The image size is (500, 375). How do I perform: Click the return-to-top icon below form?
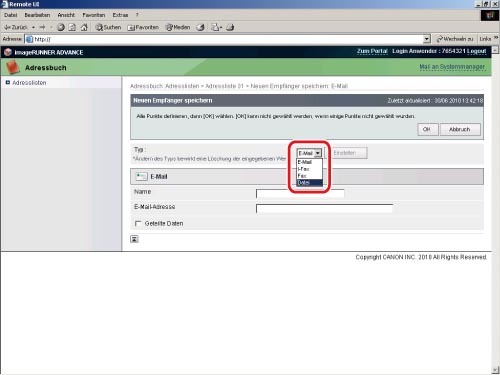tap(134, 239)
